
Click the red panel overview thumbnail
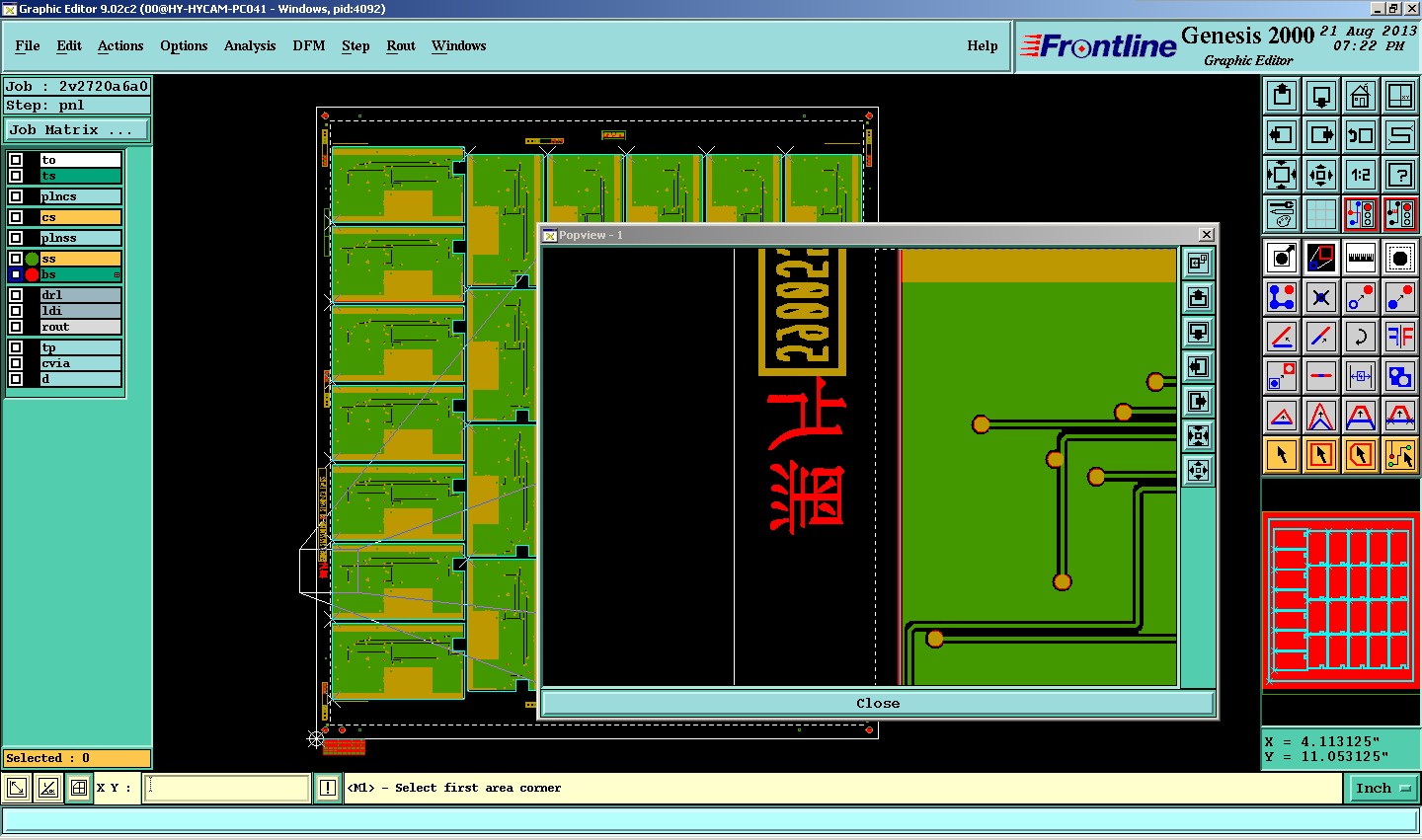1341,601
